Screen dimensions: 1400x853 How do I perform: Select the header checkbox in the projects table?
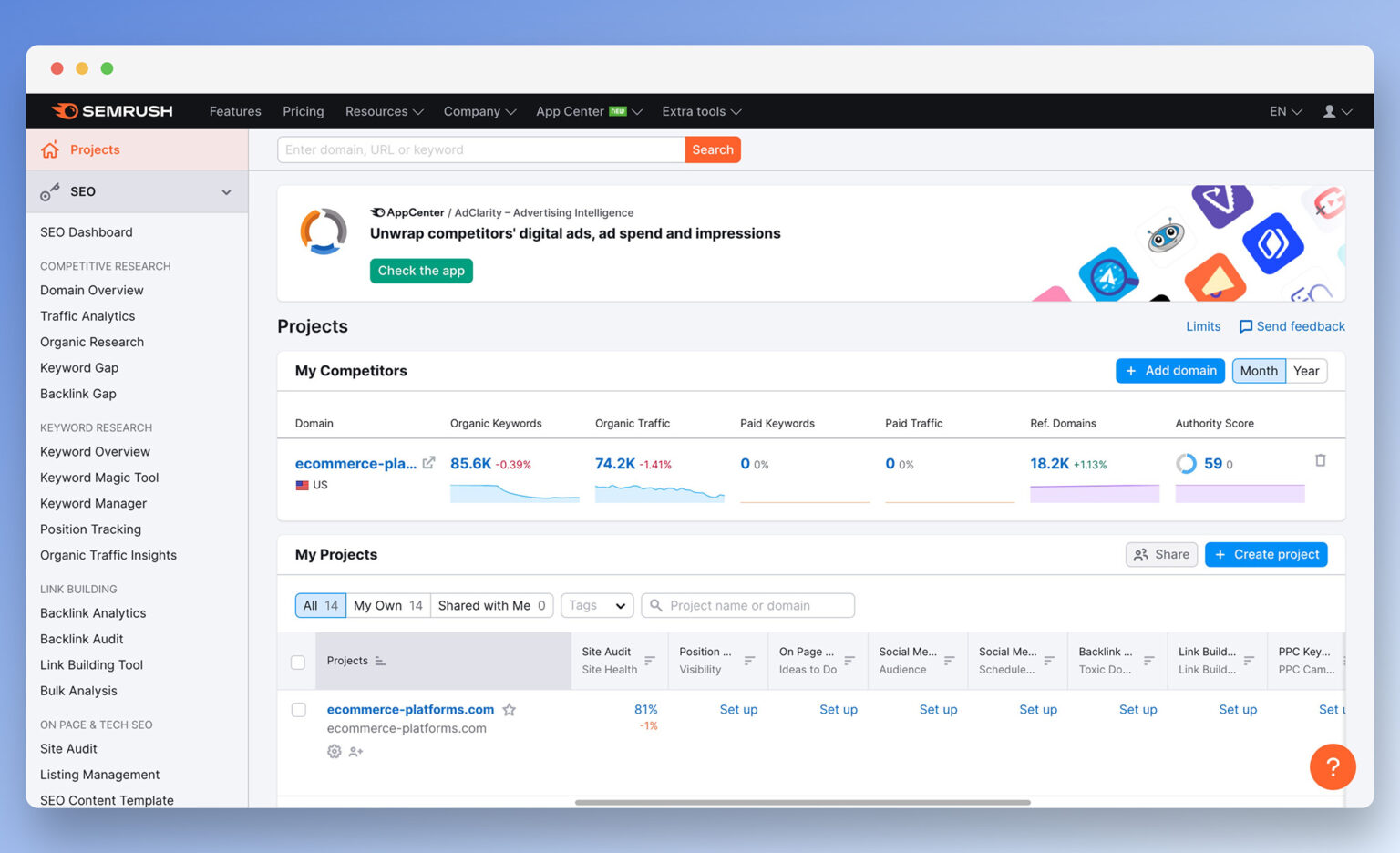coord(296,661)
